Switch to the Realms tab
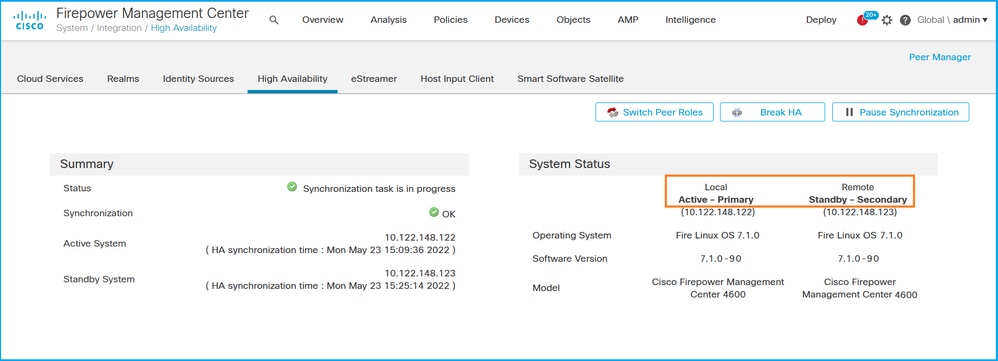The image size is (998, 361). [x=123, y=79]
